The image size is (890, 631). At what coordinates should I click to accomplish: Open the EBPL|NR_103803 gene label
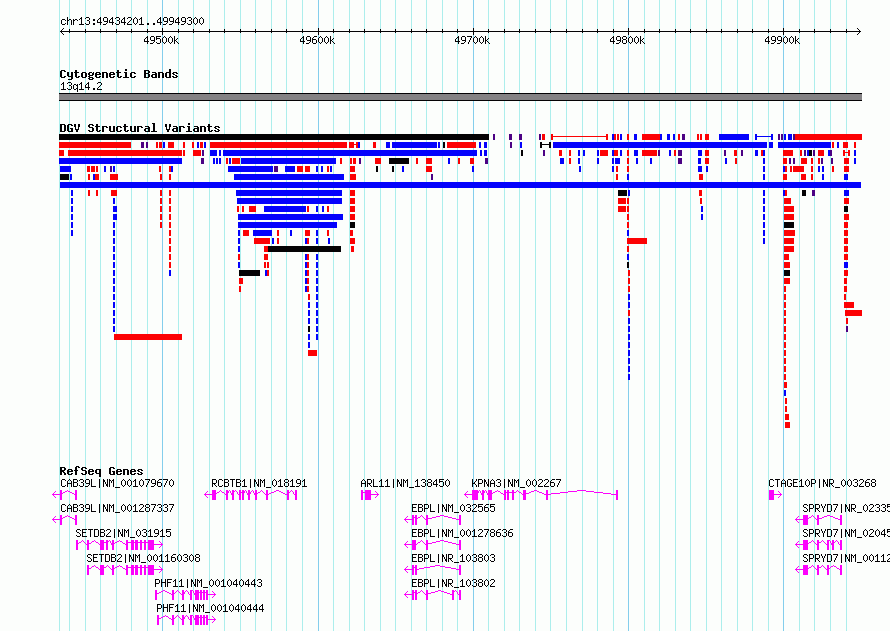(454, 558)
